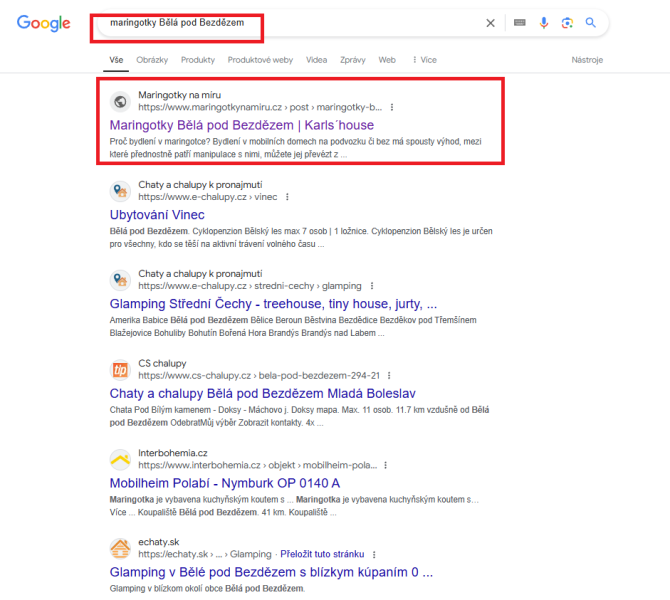The height and width of the screenshot is (600, 670).
Task: Open the Google logo homepage link
Action: tap(44, 23)
